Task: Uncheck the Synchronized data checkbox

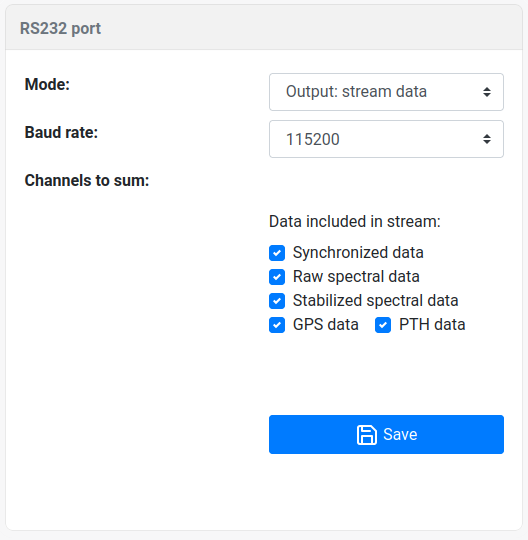Action: pyautogui.click(x=277, y=253)
